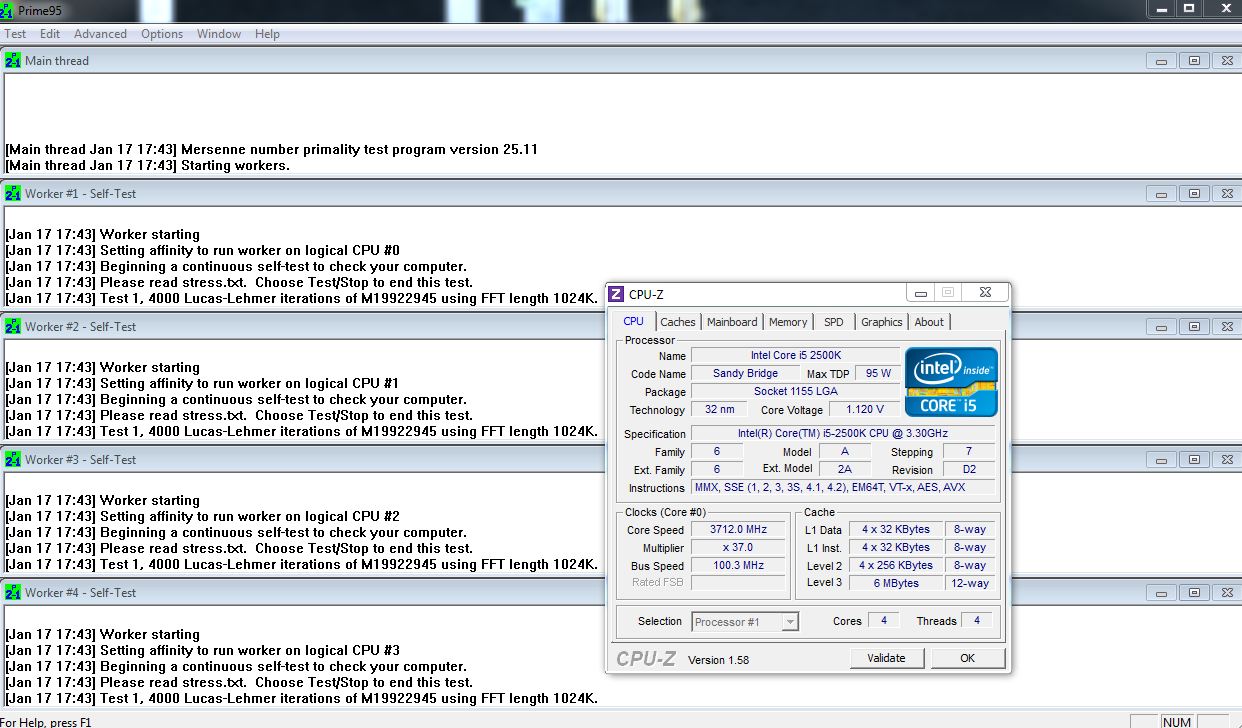Open the Window menu
Viewport: 1242px width, 728px height.
(219, 34)
